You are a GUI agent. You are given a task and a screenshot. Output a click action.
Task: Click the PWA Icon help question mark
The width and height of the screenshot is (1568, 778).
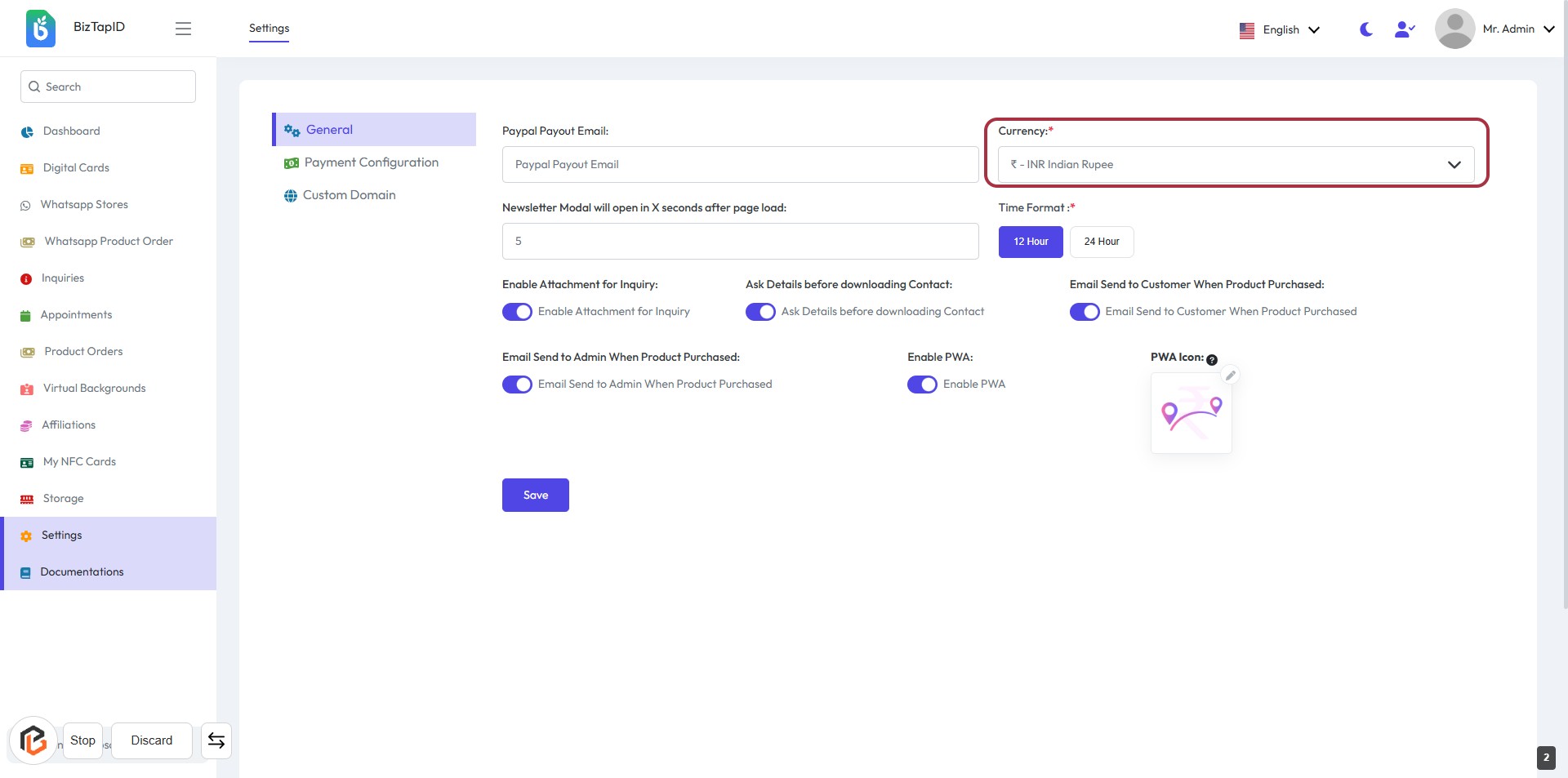(1212, 360)
